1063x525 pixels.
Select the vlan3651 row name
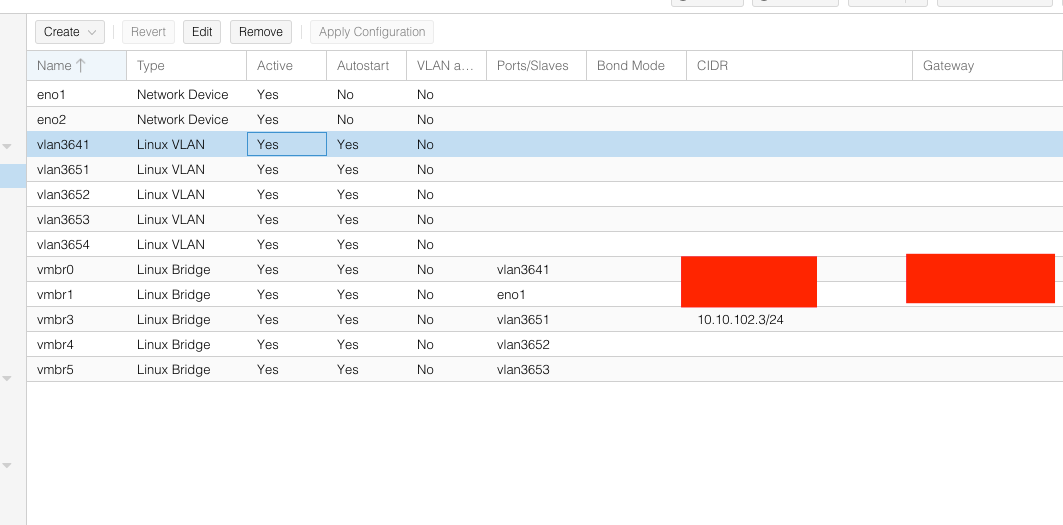click(x=63, y=170)
